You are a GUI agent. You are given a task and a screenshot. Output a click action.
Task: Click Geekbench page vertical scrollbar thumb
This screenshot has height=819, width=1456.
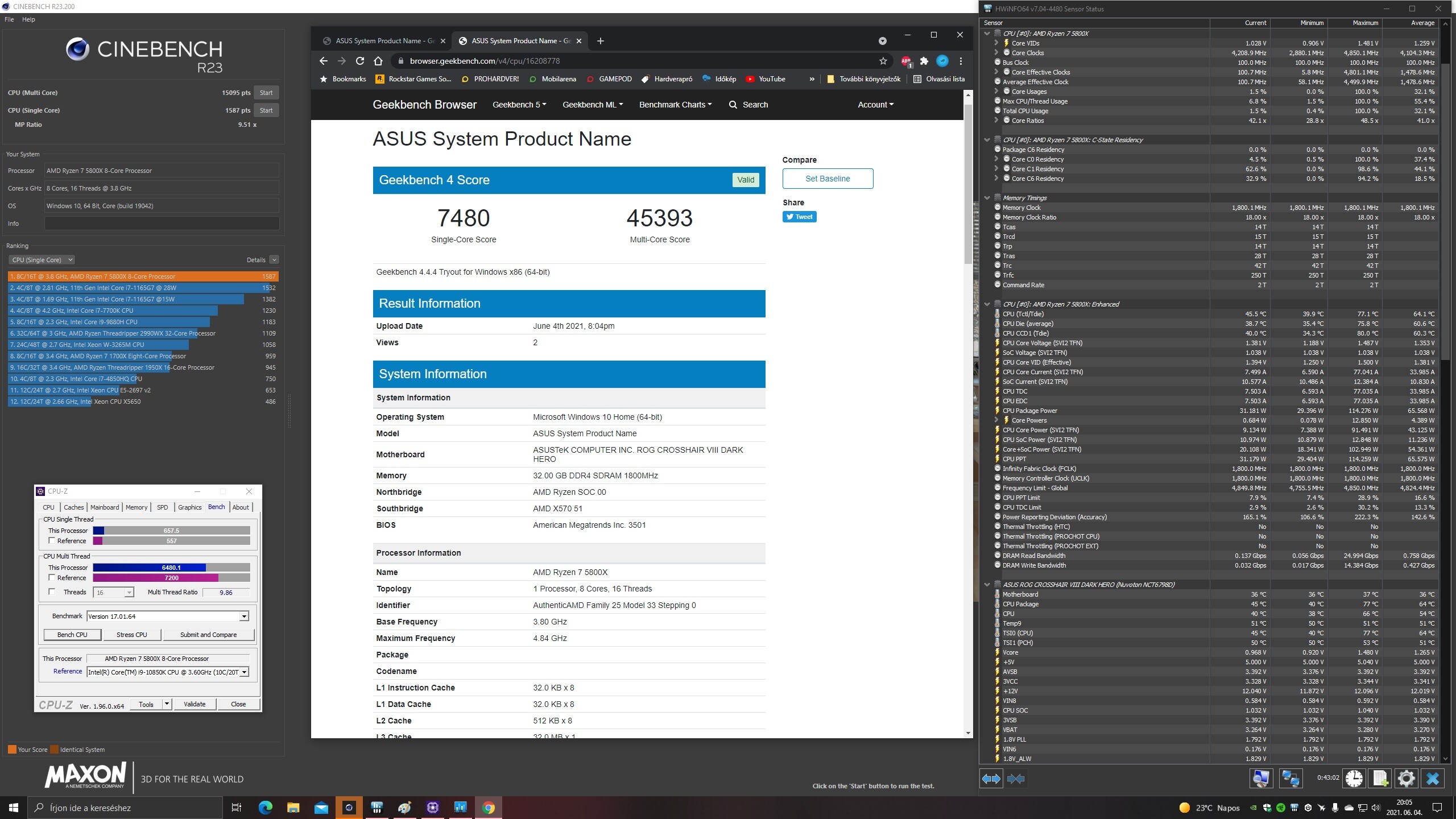pos(968,184)
